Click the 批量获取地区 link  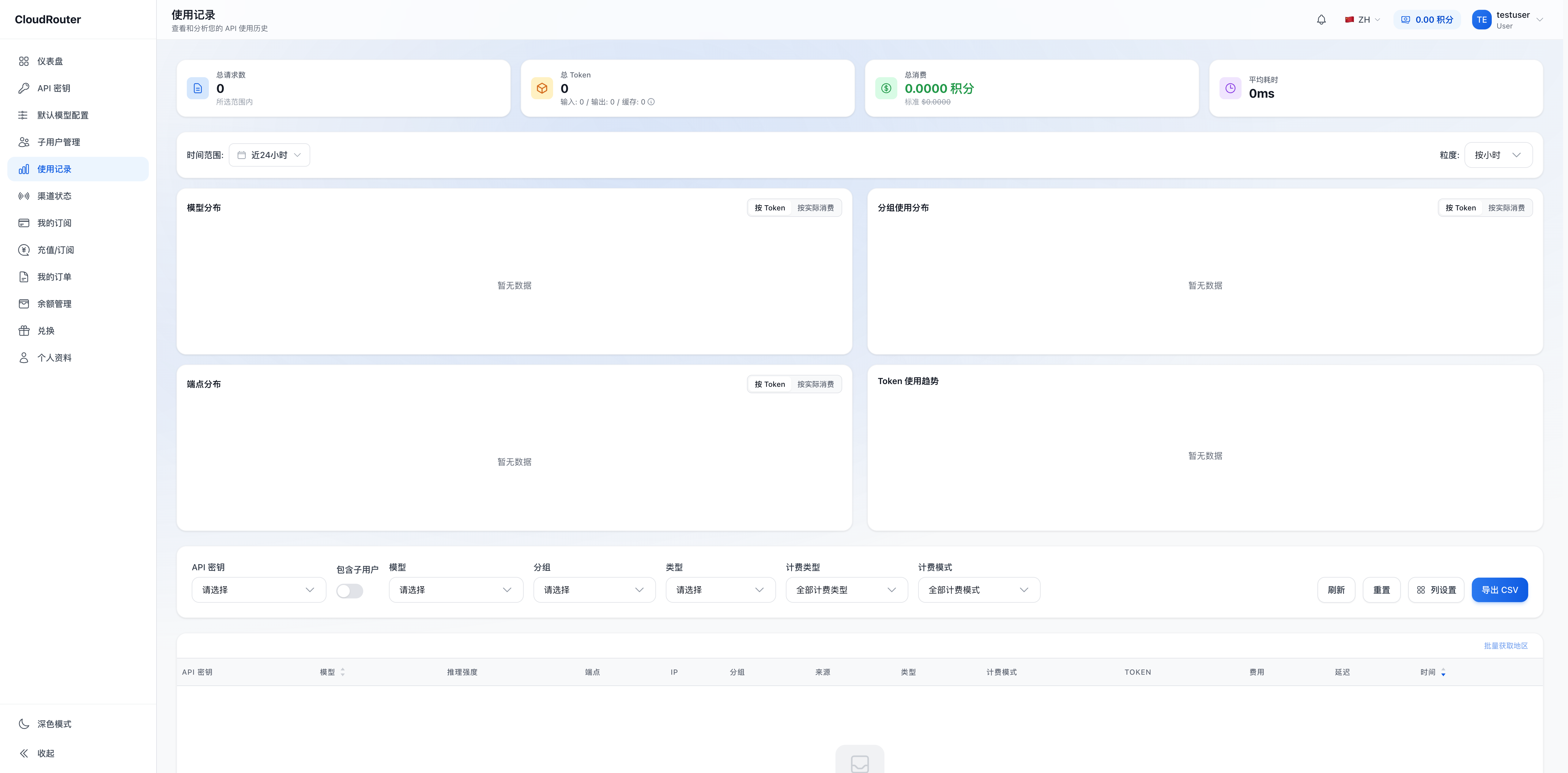coord(1505,647)
